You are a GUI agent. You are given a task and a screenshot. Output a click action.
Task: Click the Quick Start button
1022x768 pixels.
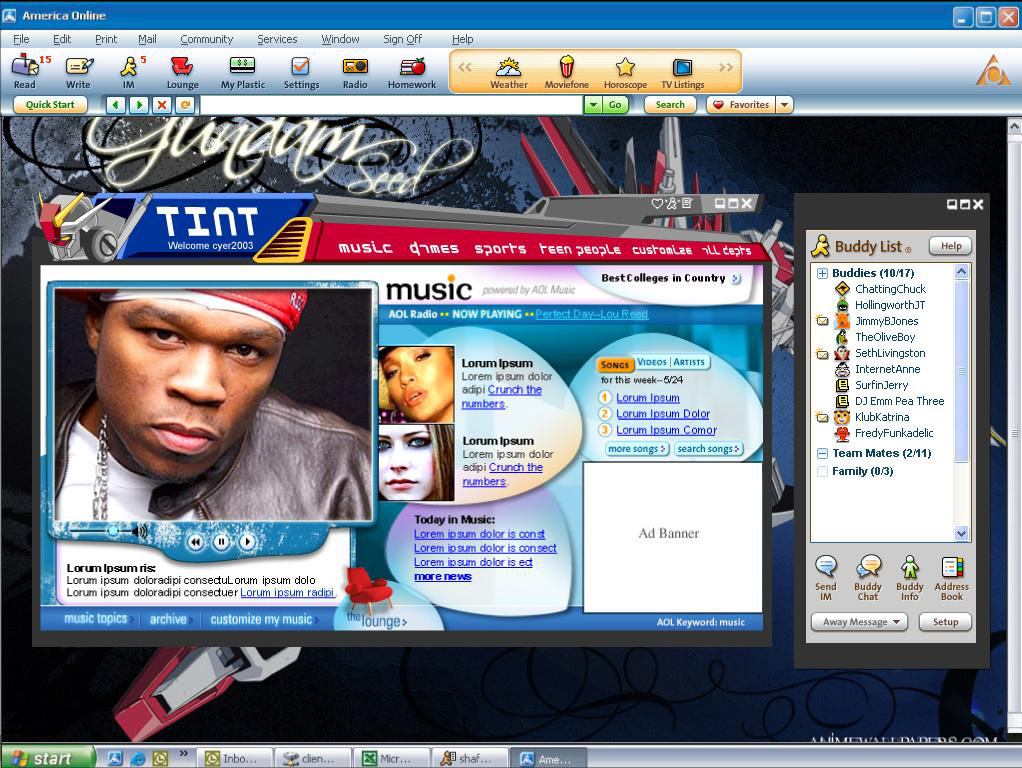50,104
